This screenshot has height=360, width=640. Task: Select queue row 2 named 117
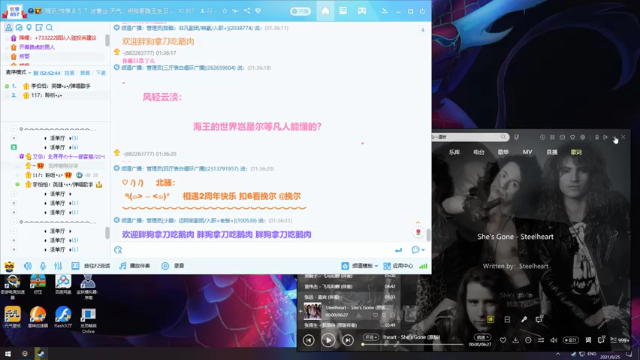(x=56, y=96)
